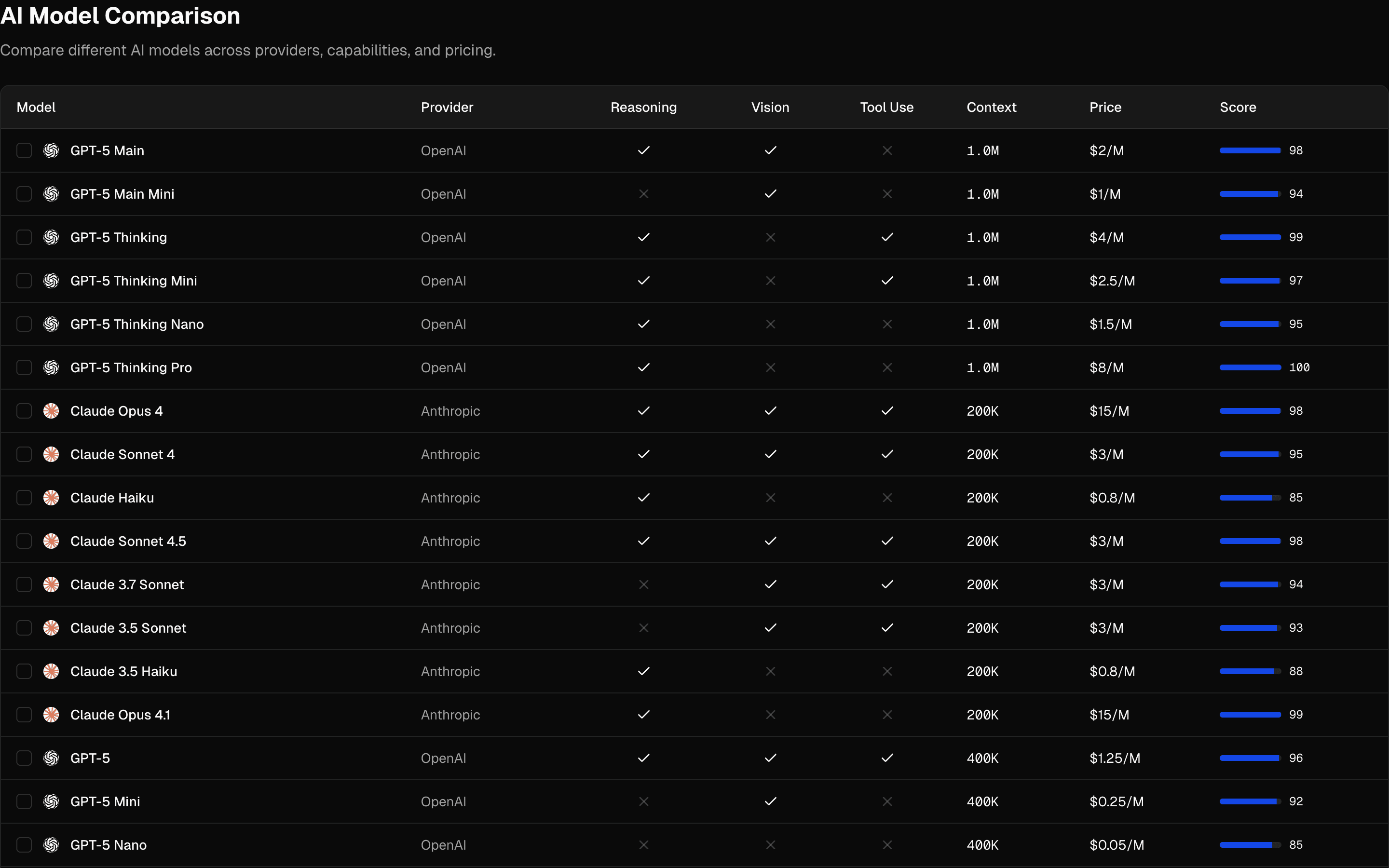Click the Anthropic logo beside Claude Opus 4.1
1389x868 pixels.
(51, 714)
